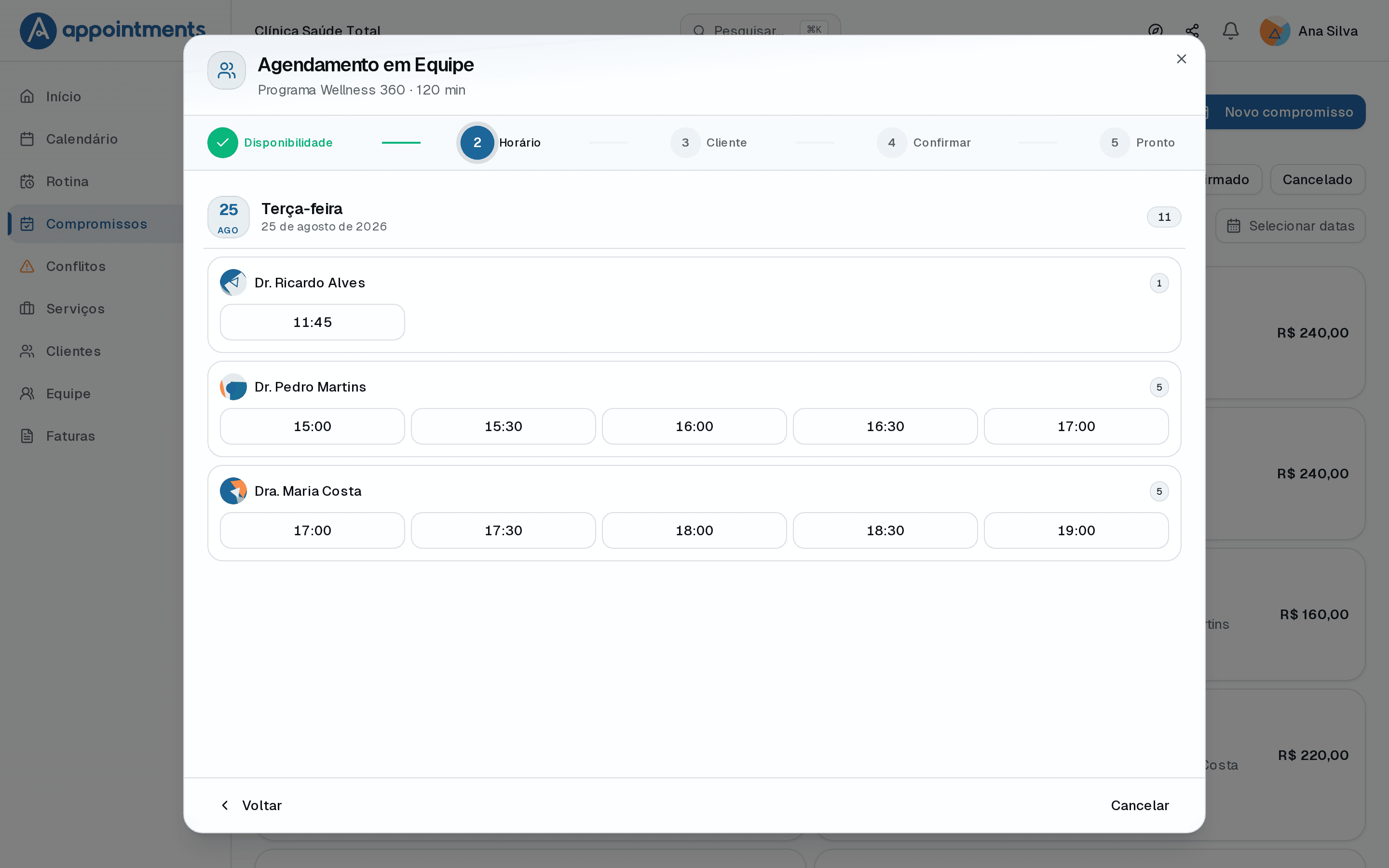The image size is (1389, 868).
Task: Select Dra. Maria Costa 17:00 slot
Action: (312, 530)
